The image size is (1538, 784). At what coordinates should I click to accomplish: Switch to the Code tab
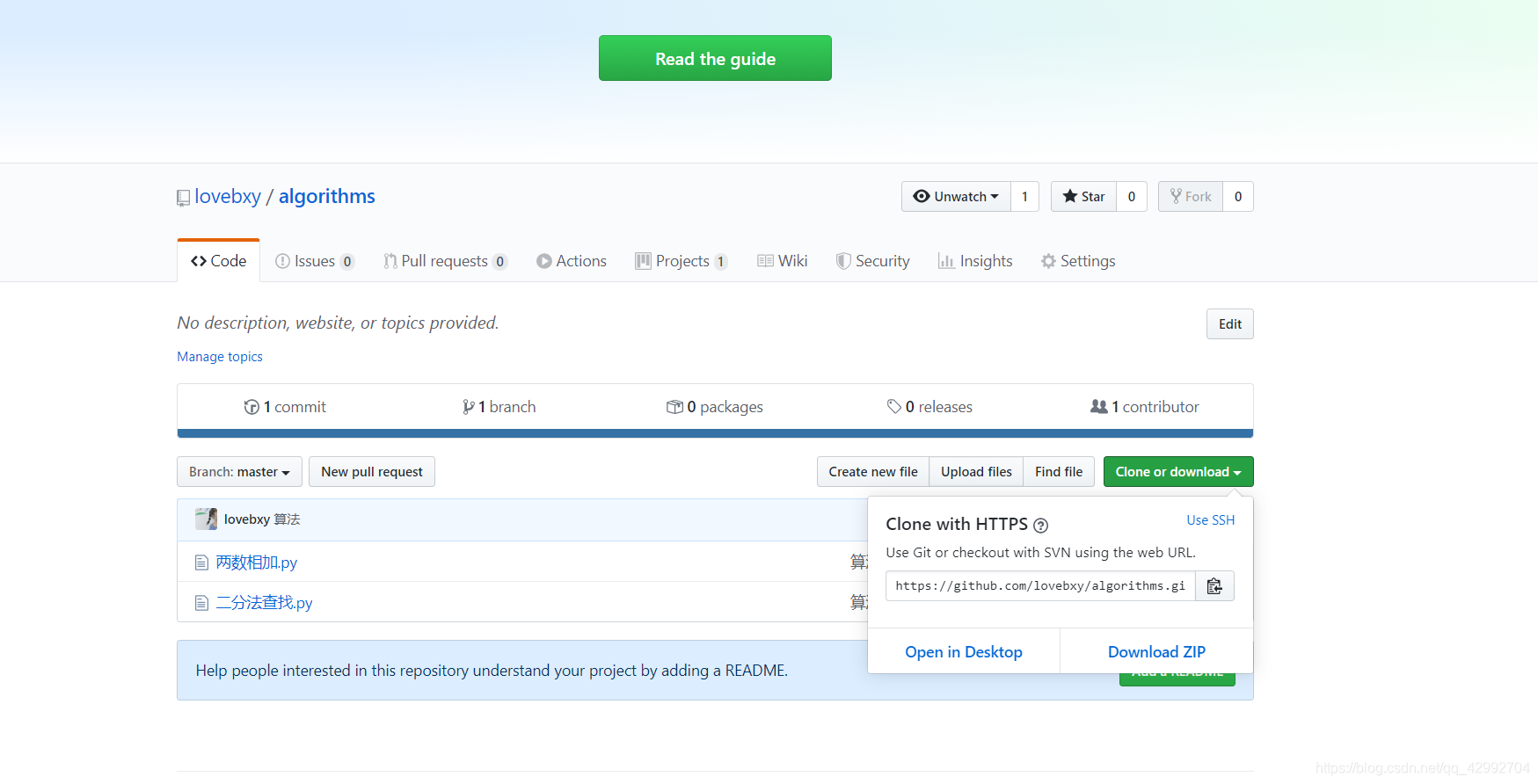tap(218, 261)
